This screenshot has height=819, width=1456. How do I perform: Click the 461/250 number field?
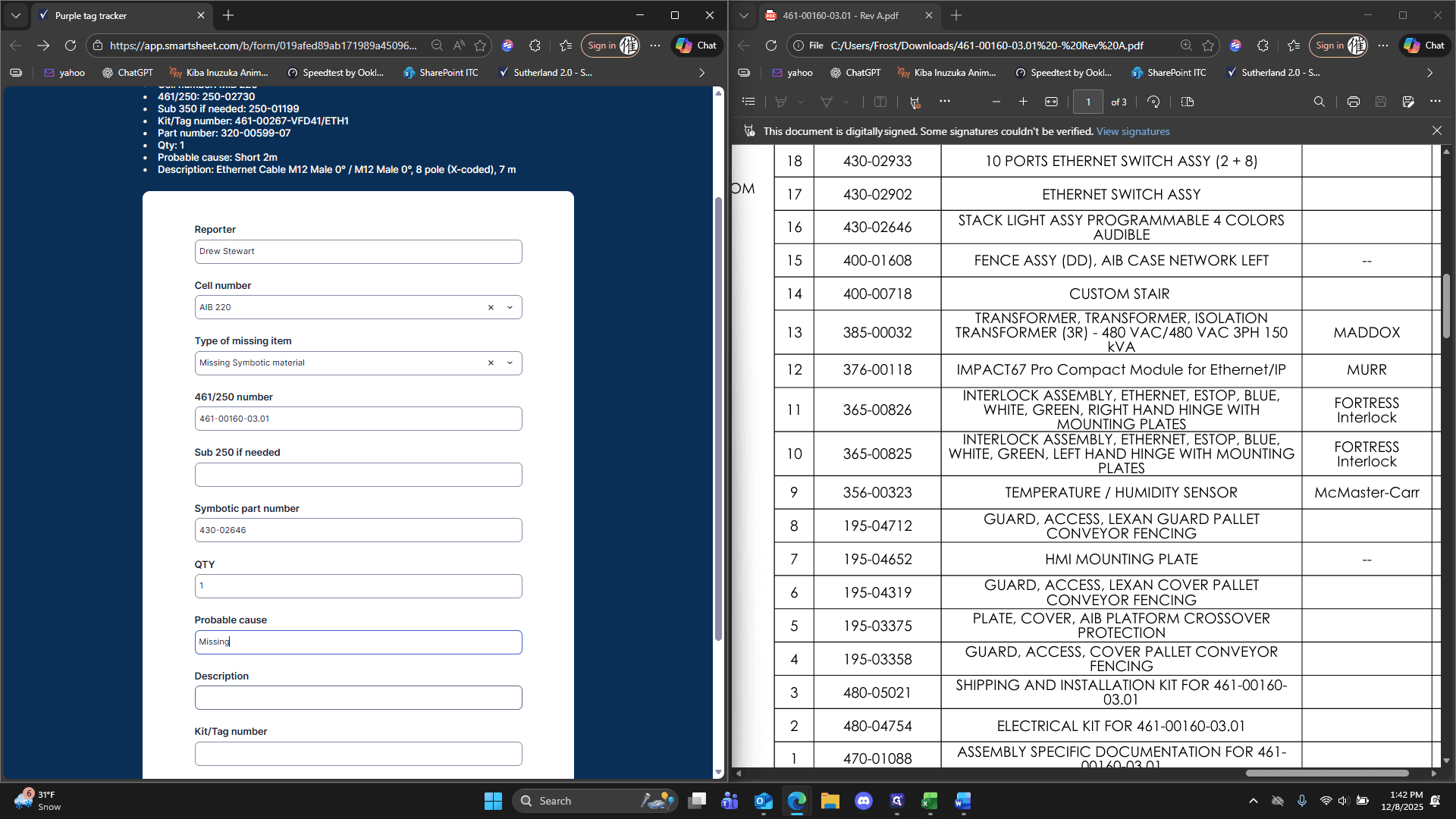tap(358, 419)
